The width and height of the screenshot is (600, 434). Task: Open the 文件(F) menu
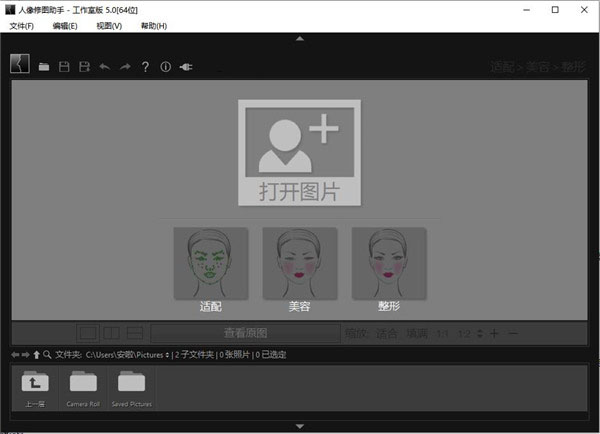(21, 25)
